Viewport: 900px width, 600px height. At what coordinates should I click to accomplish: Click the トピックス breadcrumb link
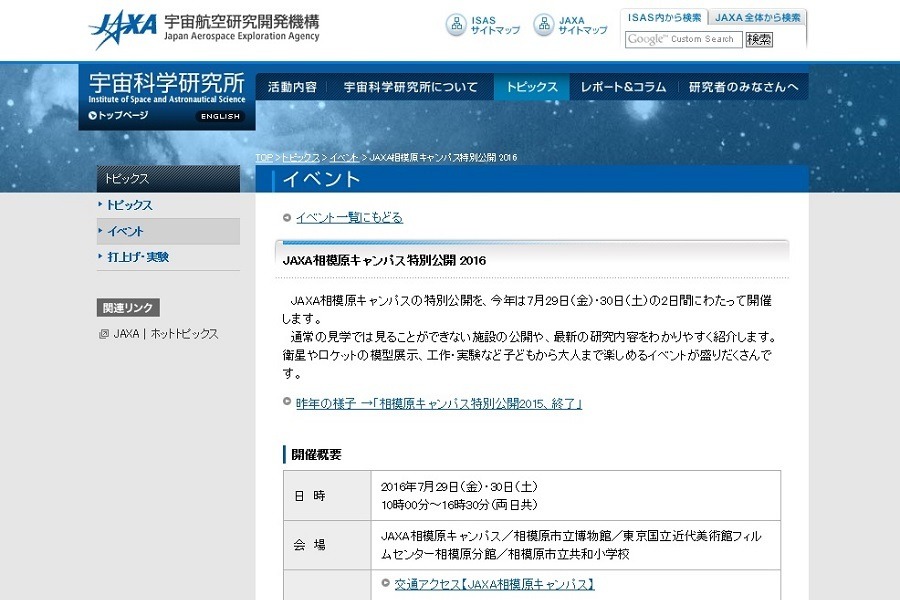(x=300, y=157)
